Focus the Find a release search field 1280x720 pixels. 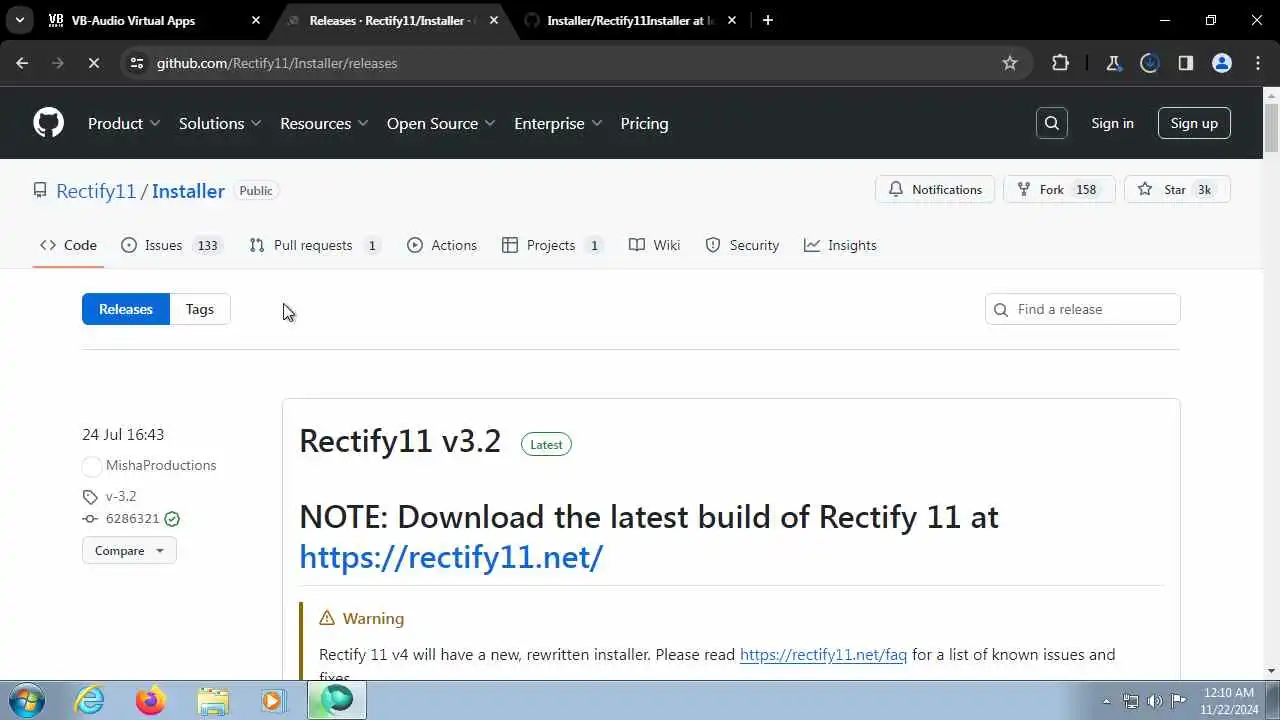[x=1083, y=309]
